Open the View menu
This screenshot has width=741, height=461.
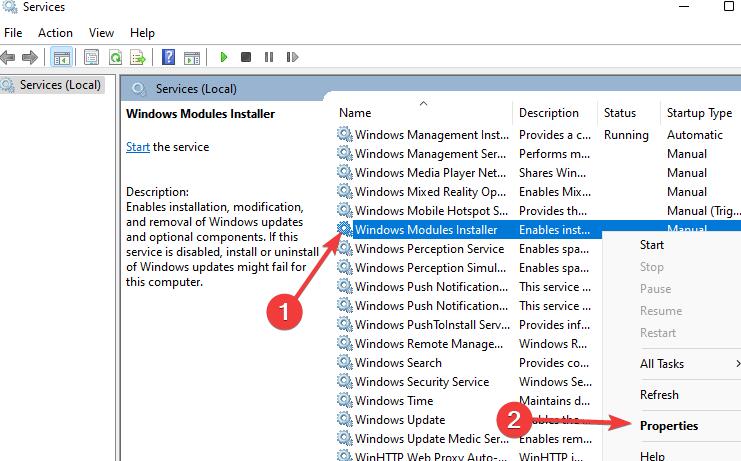(x=101, y=33)
